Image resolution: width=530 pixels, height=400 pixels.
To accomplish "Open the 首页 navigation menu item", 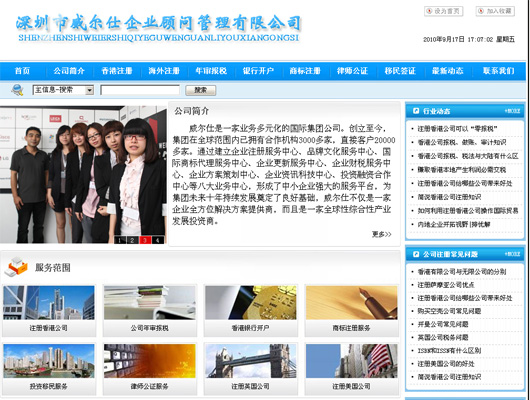I will [x=22, y=71].
